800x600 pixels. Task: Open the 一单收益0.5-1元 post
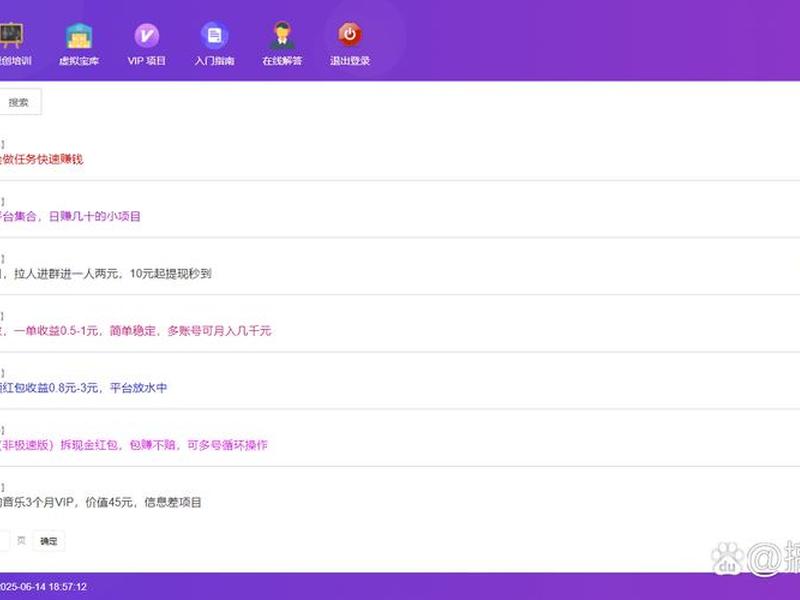[x=135, y=331]
